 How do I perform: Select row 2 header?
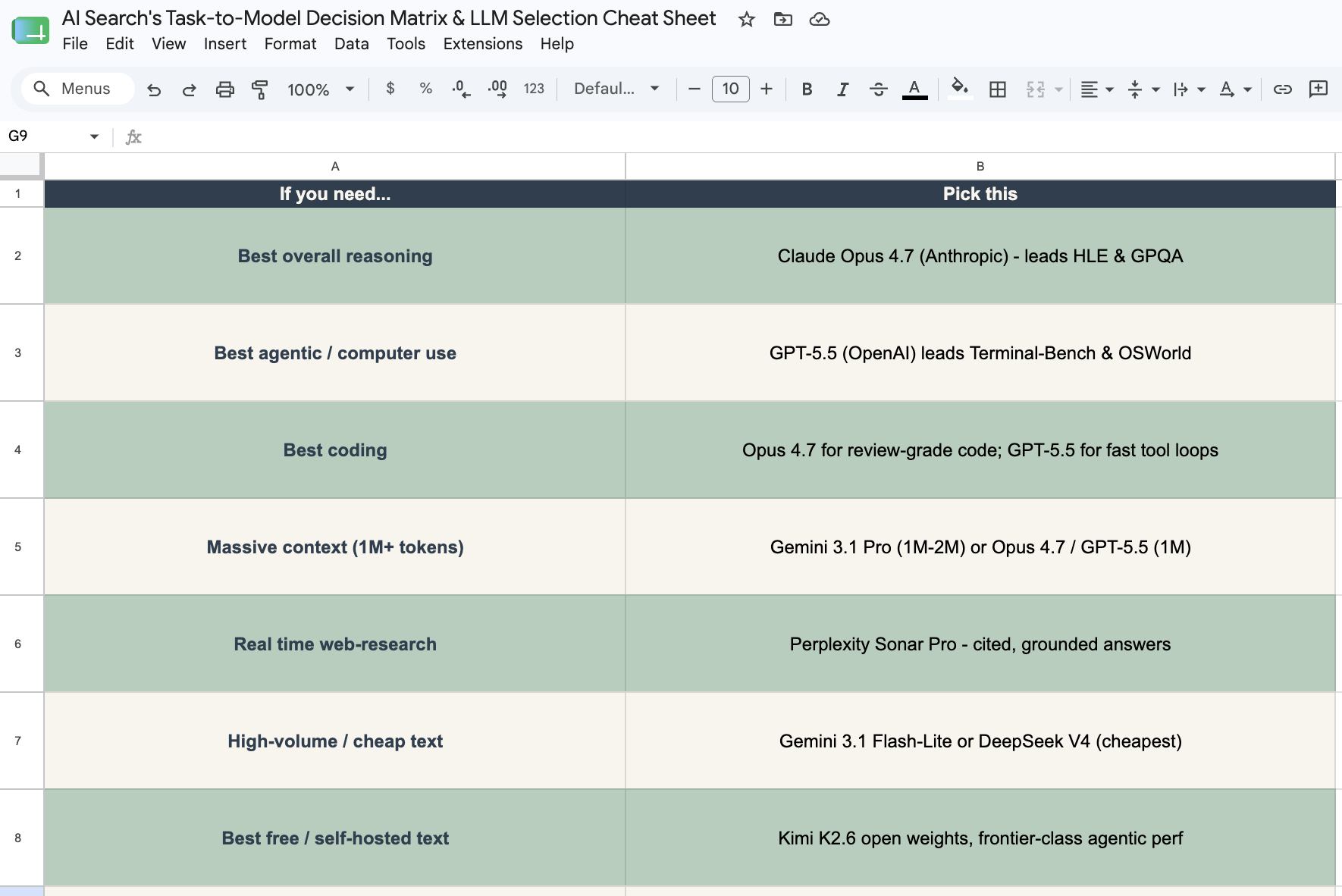click(x=18, y=255)
